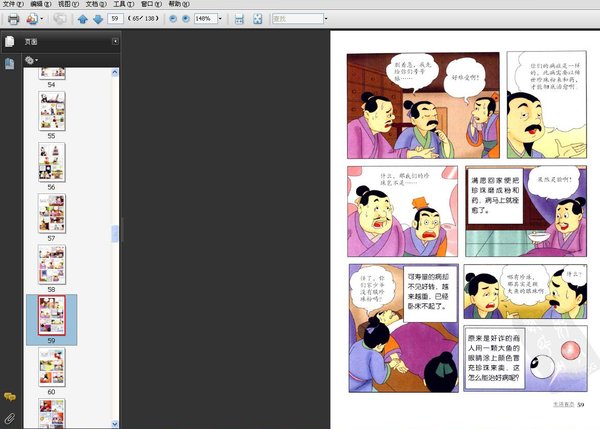Click the greyed-out globe toolbar icon
This screenshot has width=600, height=429.
click(59, 19)
